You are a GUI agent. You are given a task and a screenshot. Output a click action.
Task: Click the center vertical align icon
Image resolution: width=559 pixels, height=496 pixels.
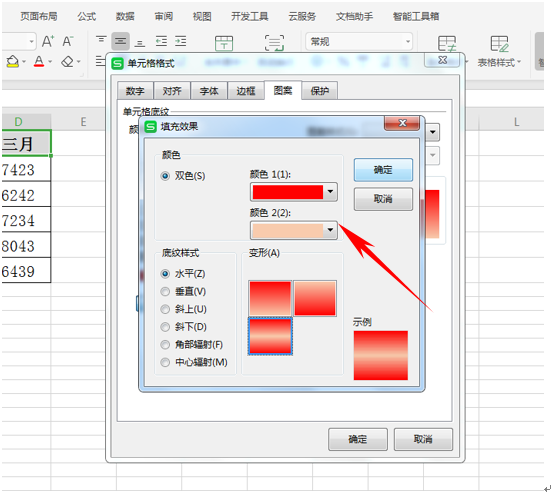click(x=120, y=41)
